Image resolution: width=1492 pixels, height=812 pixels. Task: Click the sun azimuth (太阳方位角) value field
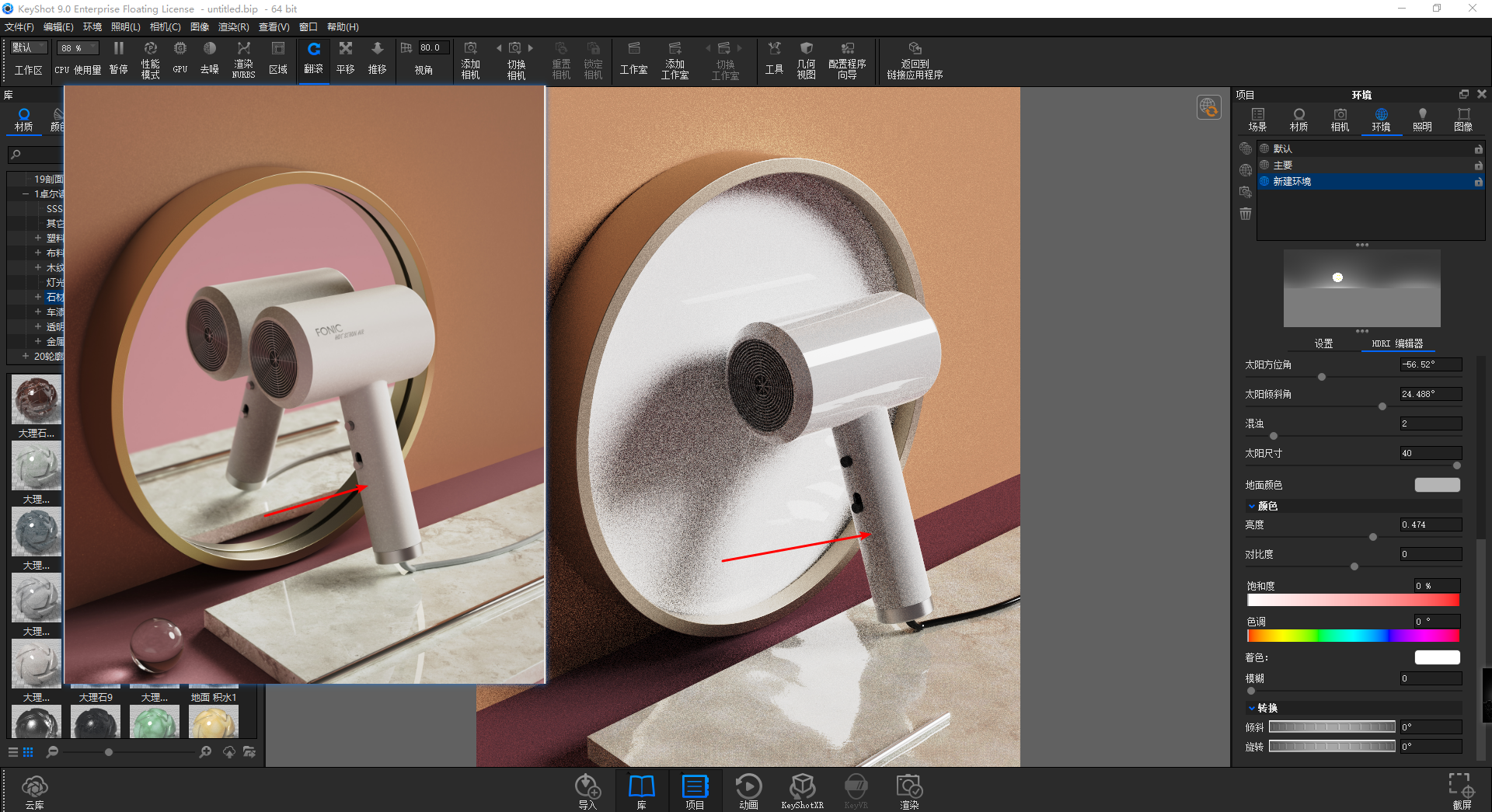click(x=1431, y=364)
